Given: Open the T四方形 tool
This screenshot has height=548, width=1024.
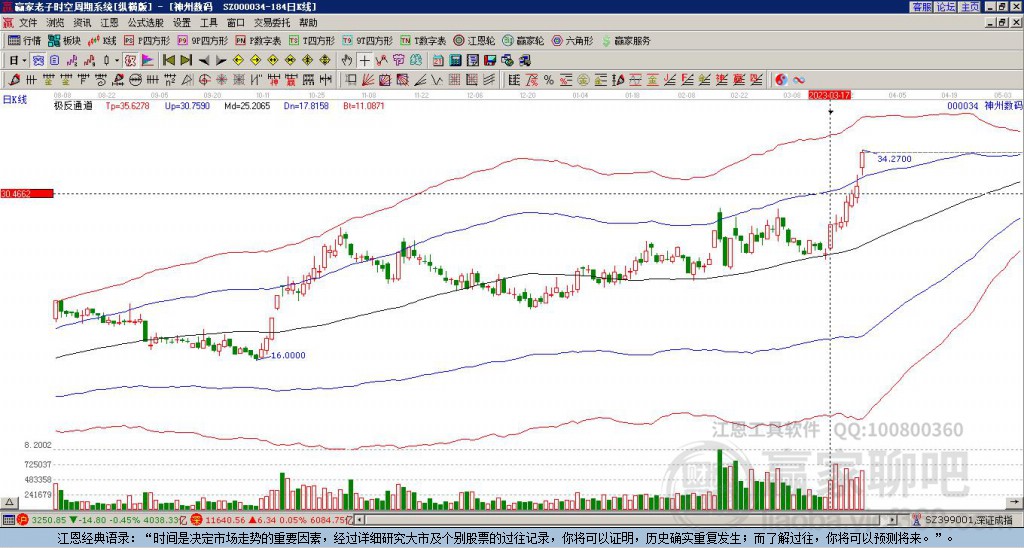Looking at the screenshot, I should pos(312,40).
